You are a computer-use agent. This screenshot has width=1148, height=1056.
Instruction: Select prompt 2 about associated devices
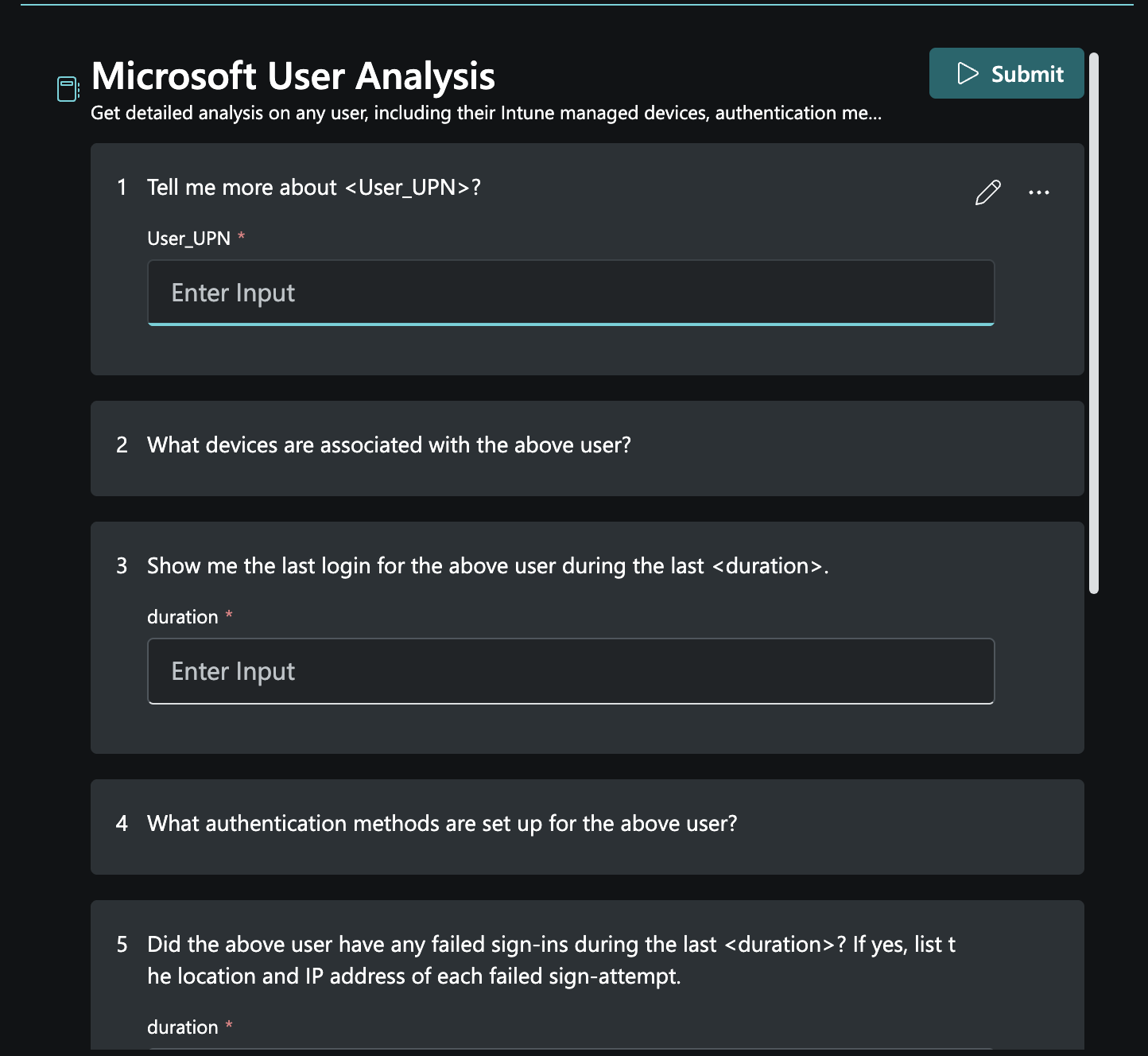pos(388,445)
